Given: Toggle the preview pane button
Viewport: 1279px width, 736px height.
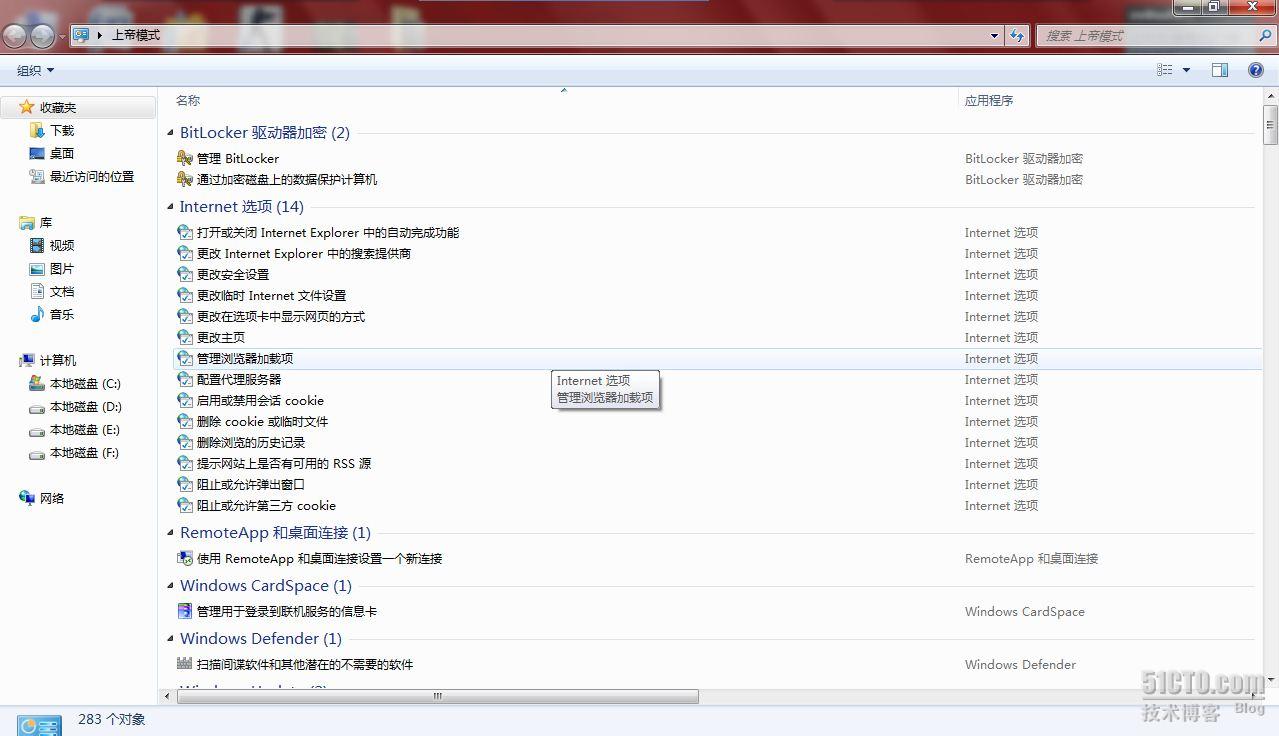Looking at the screenshot, I should tap(1220, 70).
